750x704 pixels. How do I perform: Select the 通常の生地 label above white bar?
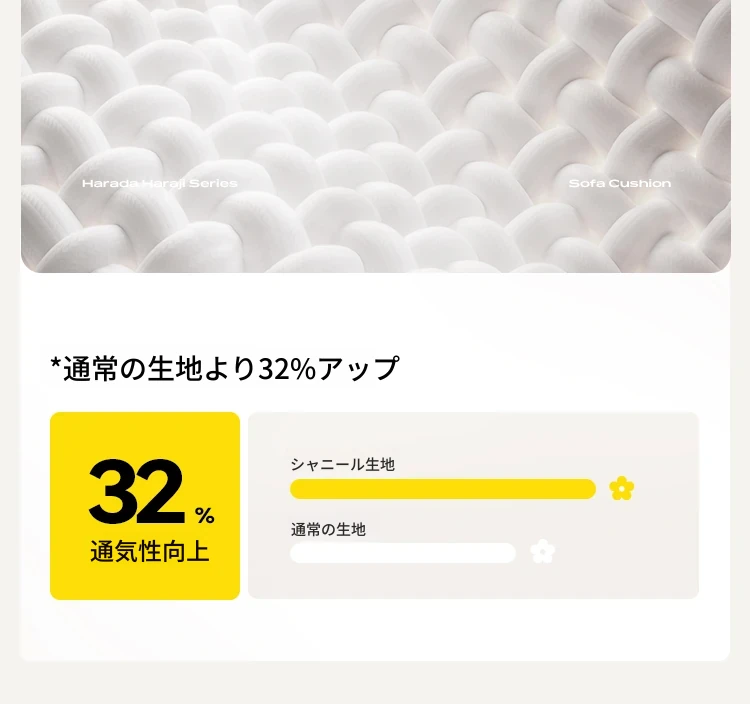328,529
